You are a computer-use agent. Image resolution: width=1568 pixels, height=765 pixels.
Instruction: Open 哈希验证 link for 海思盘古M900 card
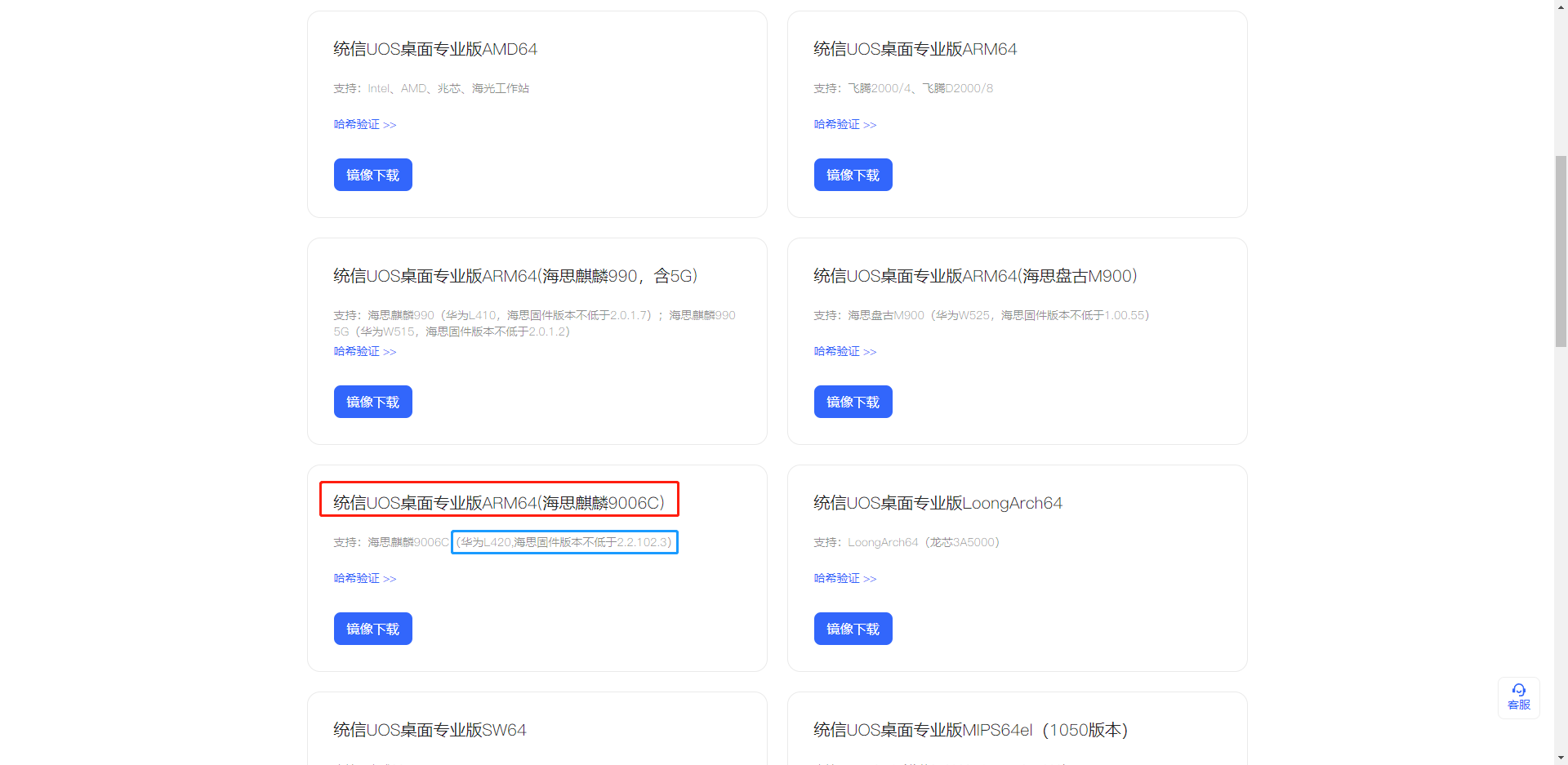[x=845, y=351]
